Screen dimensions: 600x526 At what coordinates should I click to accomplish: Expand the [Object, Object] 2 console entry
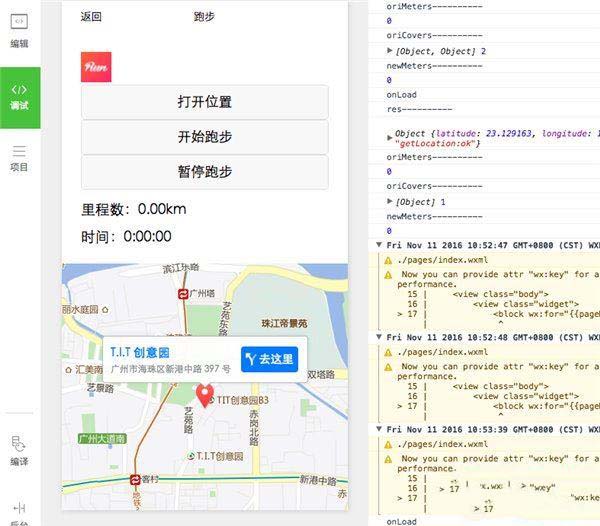(x=390, y=50)
